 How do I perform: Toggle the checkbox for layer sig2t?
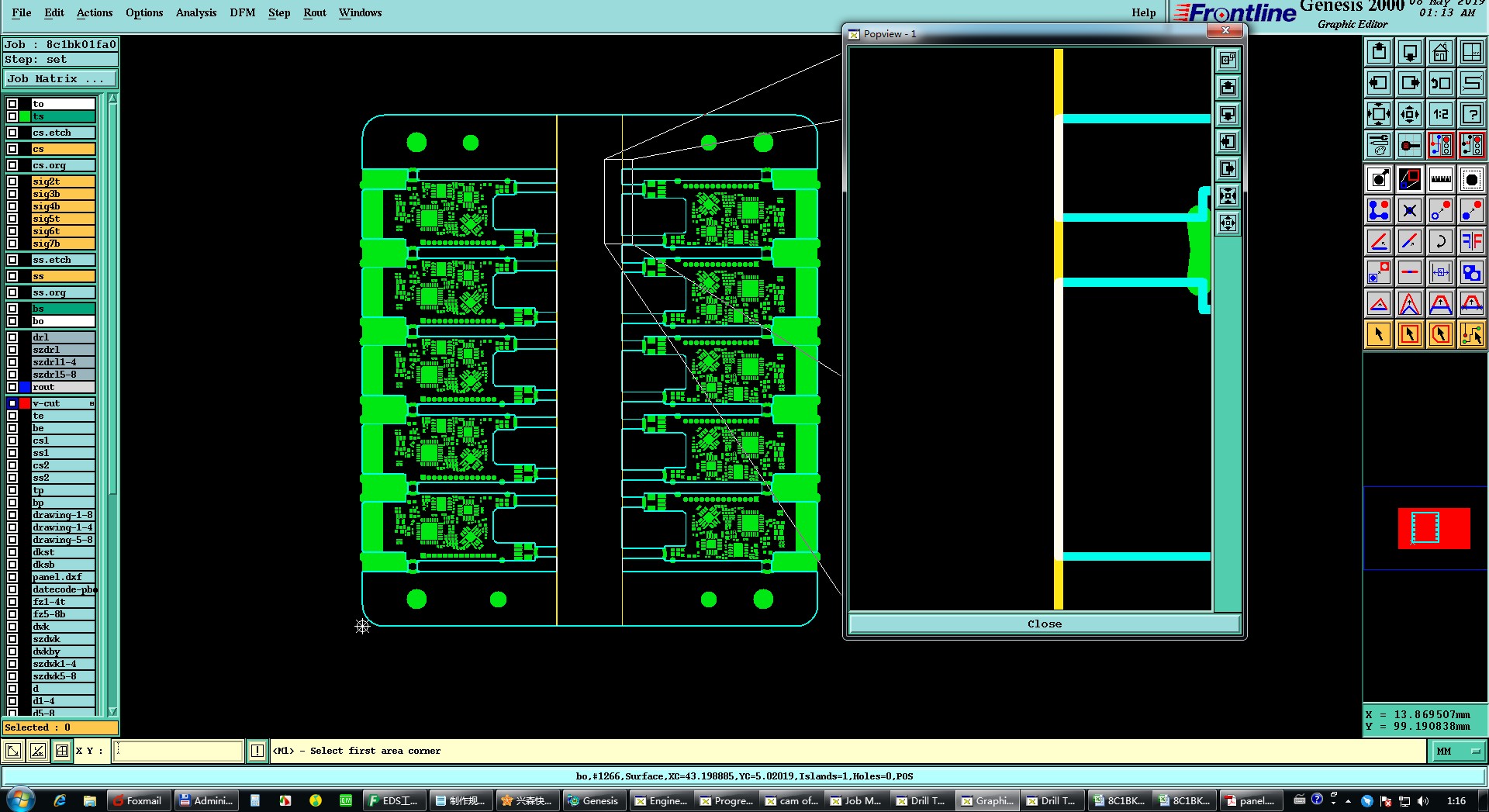click(12, 181)
